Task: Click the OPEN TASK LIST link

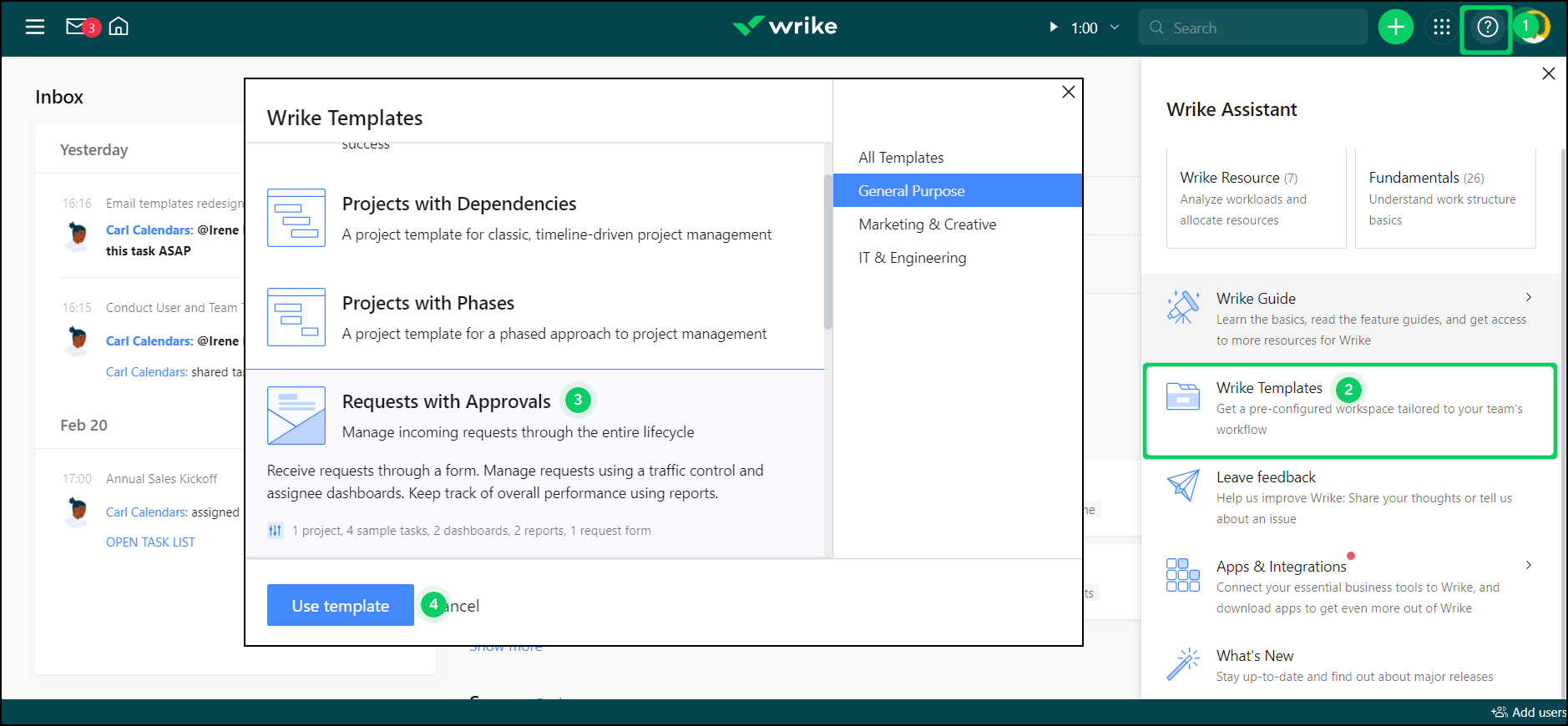Action: [x=150, y=542]
